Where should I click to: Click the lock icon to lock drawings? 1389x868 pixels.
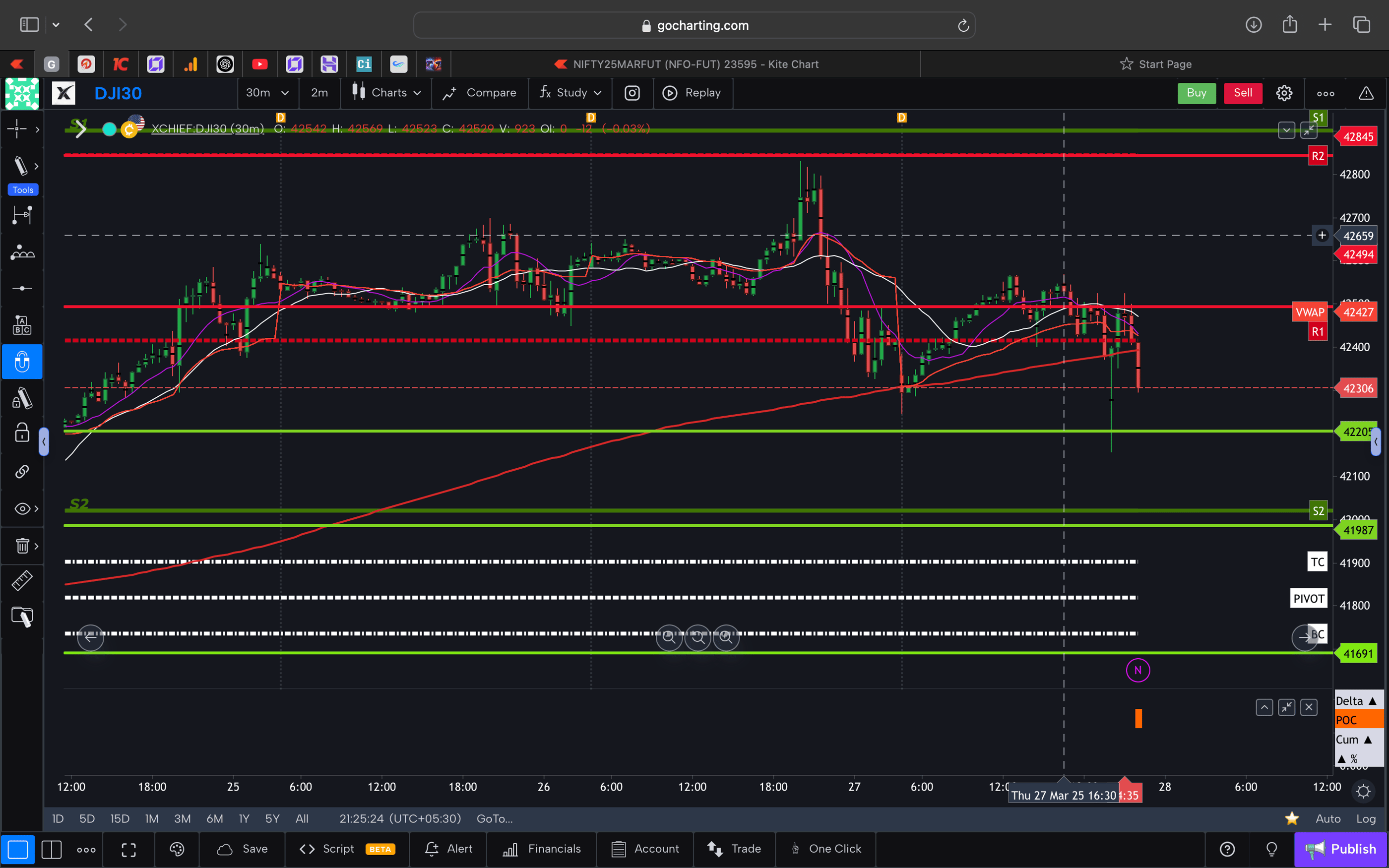click(x=21, y=433)
